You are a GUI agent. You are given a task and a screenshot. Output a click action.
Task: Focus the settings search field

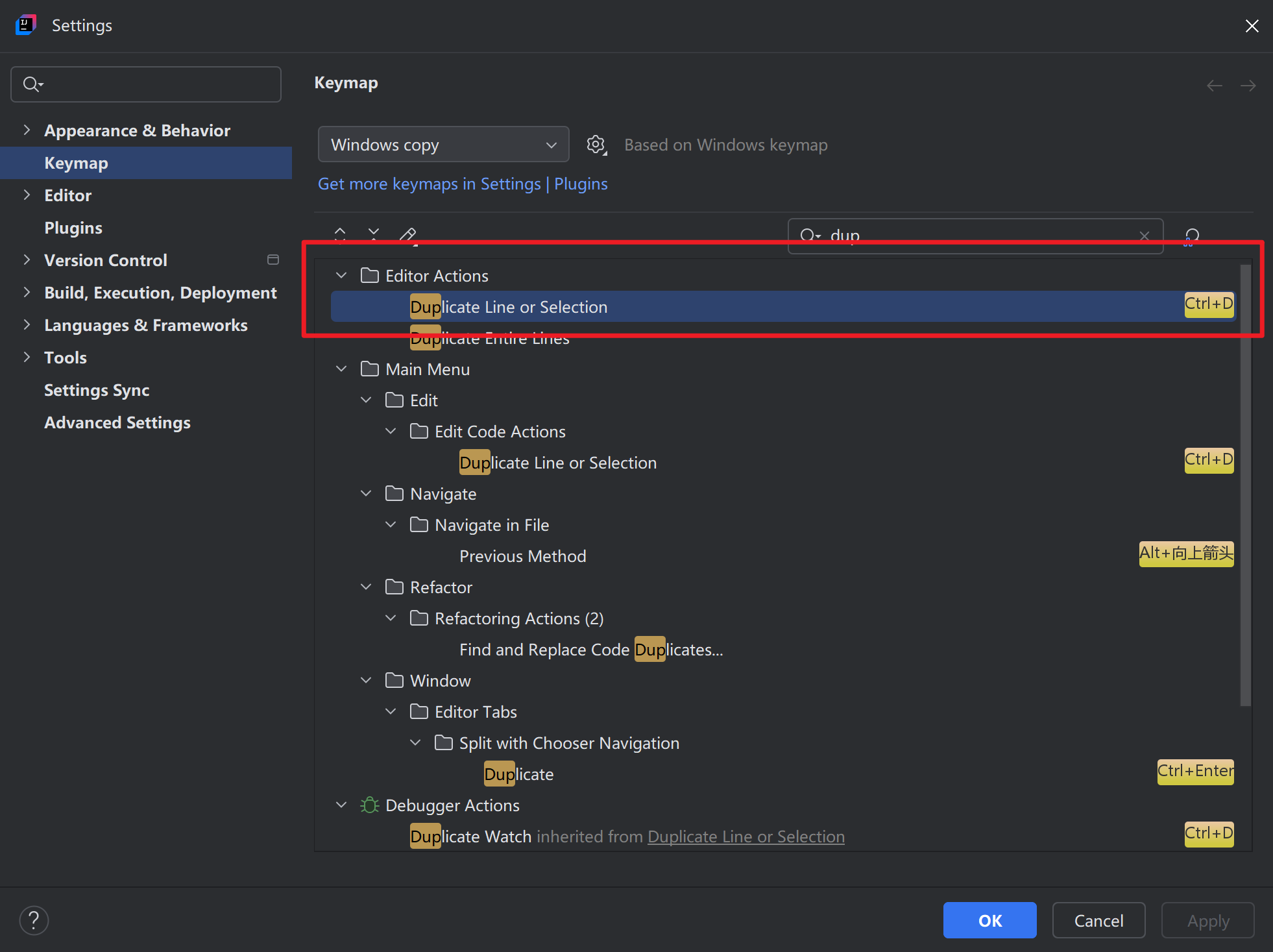coord(146,84)
